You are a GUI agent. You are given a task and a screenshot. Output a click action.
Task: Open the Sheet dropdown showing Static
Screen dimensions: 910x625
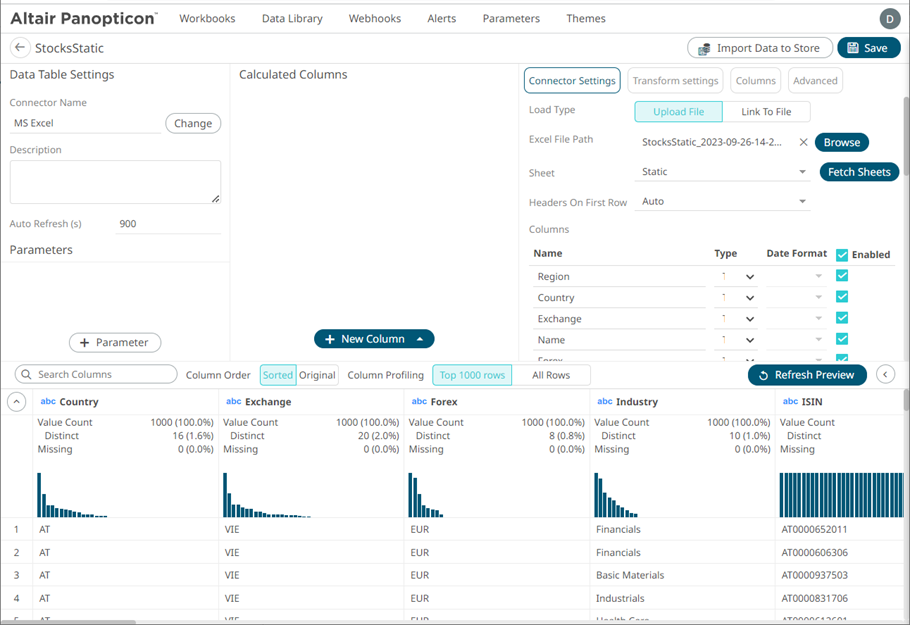click(724, 172)
